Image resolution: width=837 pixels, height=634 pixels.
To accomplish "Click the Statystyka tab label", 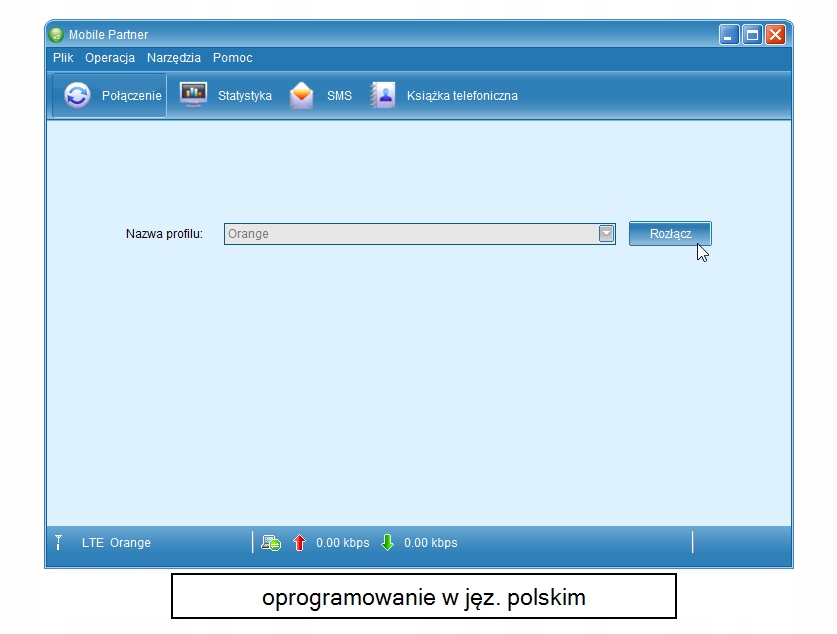I will [x=245, y=96].
